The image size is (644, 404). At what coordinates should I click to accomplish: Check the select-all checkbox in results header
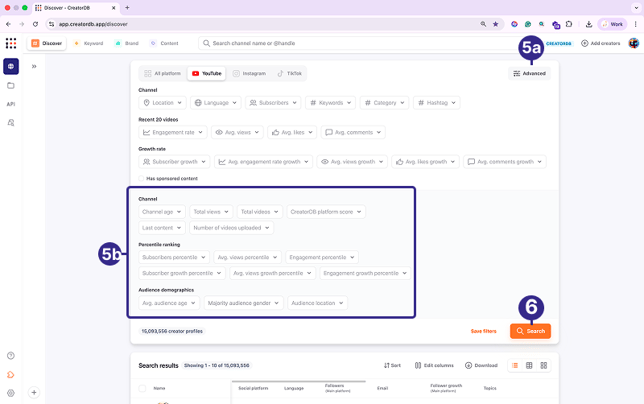pos(142,388)
